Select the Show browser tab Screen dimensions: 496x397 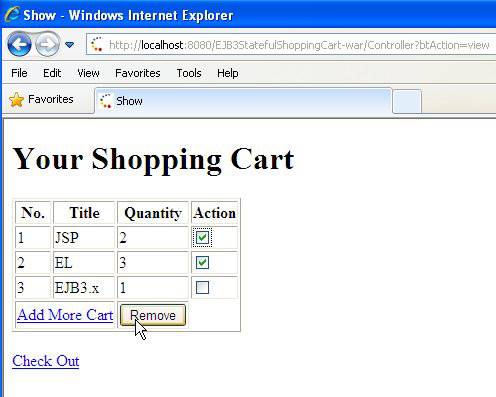[x=243, y=101]
